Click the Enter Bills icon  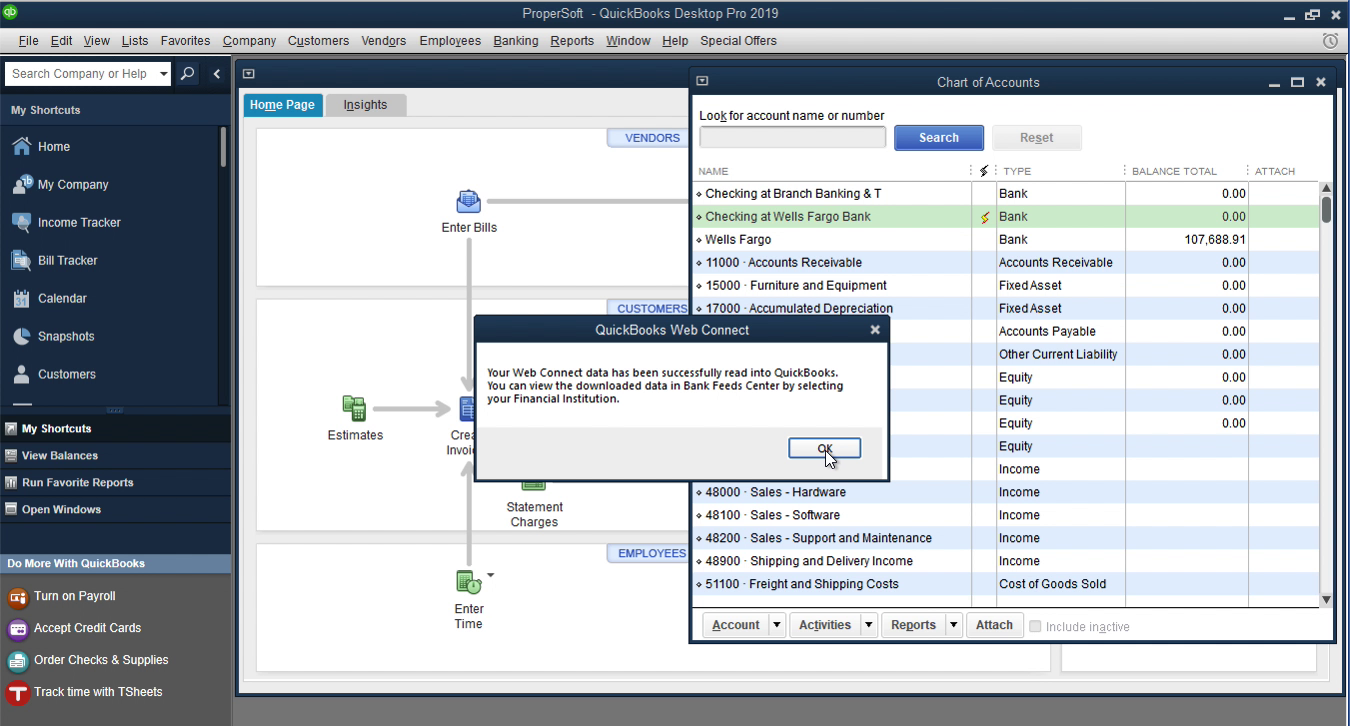pyautogui.click(x=468, y=202)
